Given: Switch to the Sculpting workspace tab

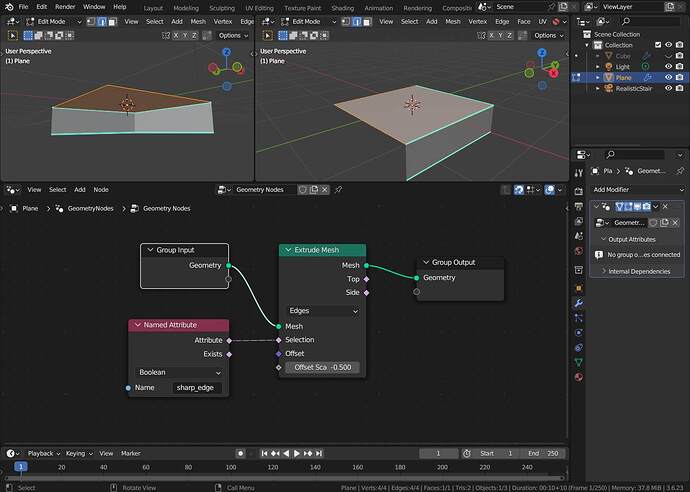Looking at the screenshot, I should coord(222,8).
